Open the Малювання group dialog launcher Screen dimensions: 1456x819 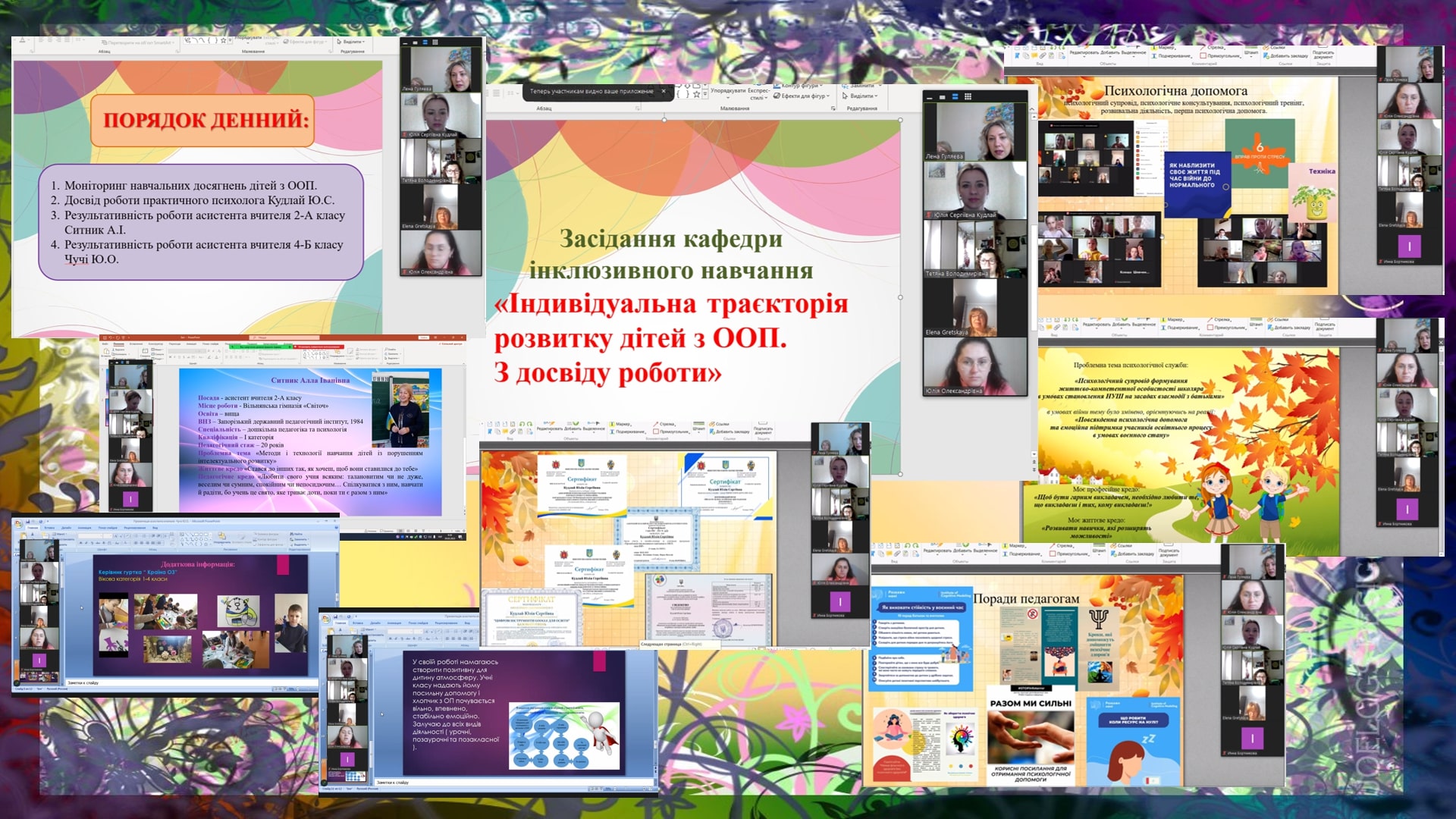833,108
